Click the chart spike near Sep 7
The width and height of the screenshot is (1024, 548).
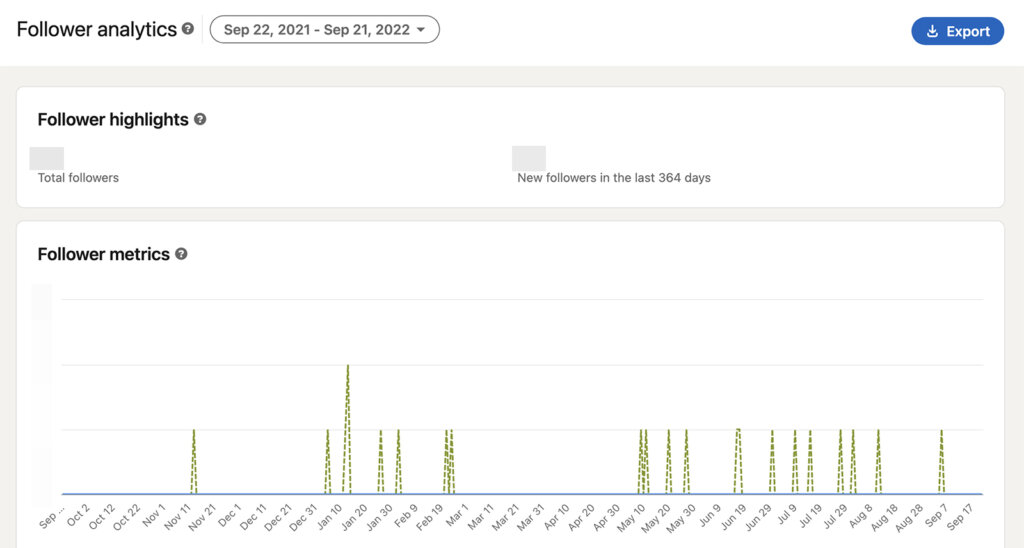(941, 432)
